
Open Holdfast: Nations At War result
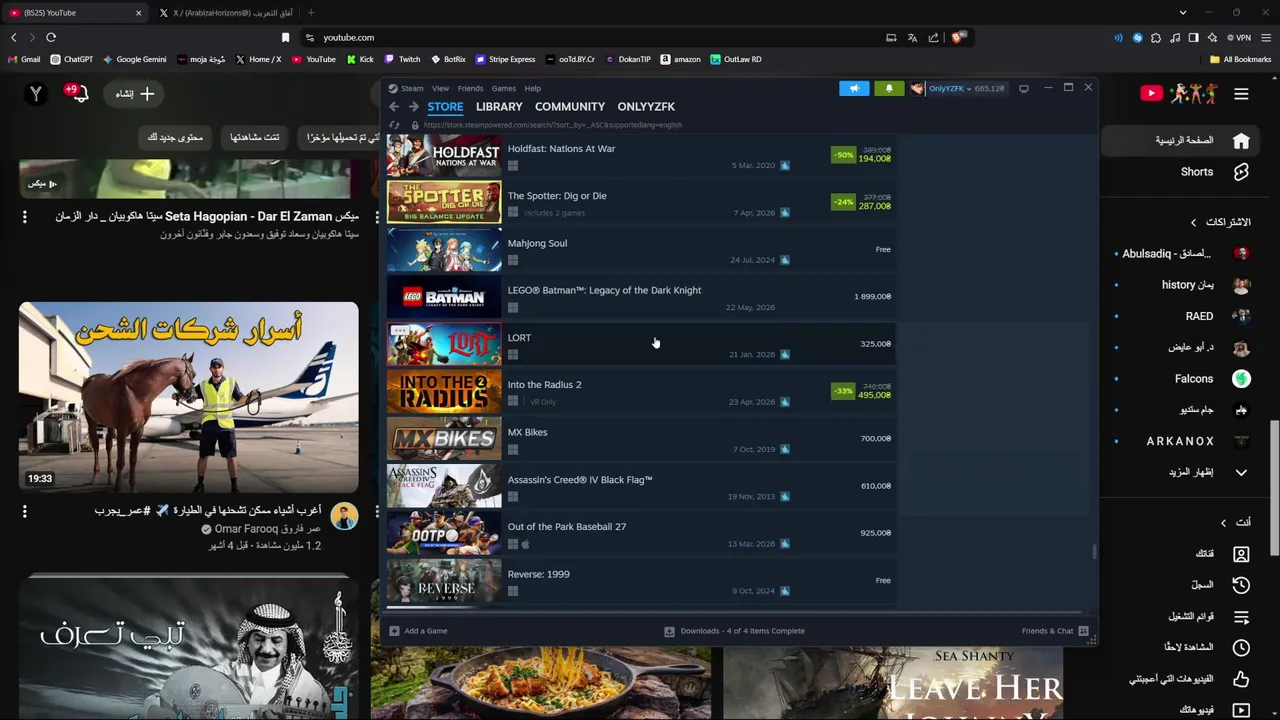[x=639, y=156]
